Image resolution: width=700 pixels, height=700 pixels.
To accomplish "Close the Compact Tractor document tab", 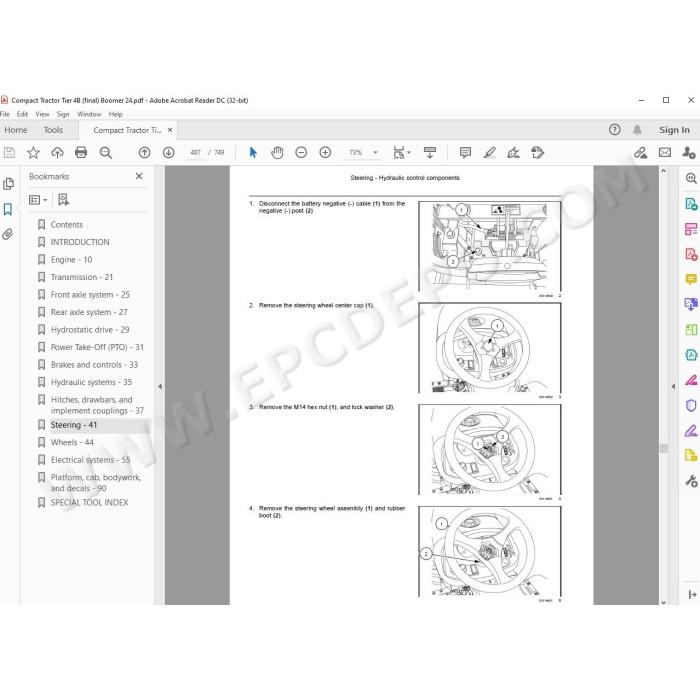I will pyautogui.click(x=170, y=130).
